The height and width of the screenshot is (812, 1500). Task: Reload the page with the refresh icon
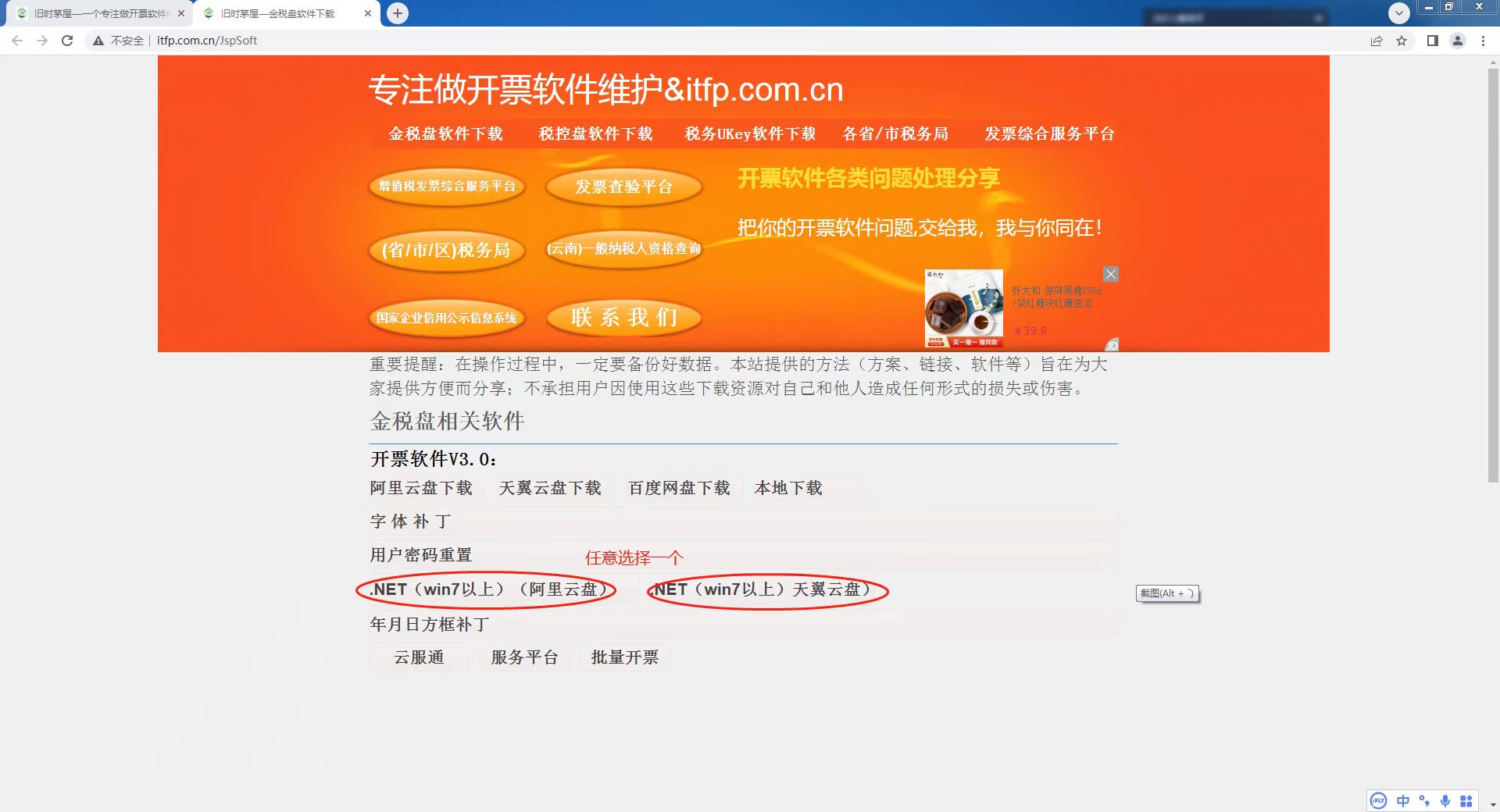tap(67, 41)
